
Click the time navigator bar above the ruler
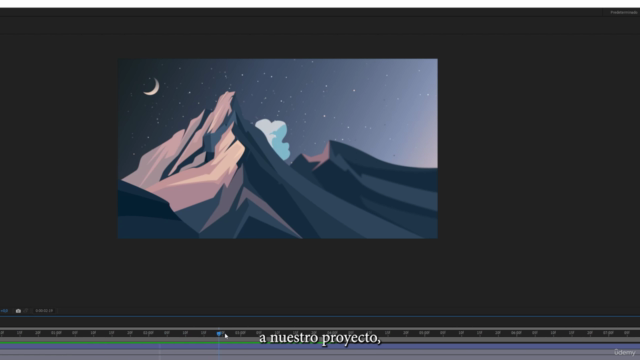pos(320,329)
